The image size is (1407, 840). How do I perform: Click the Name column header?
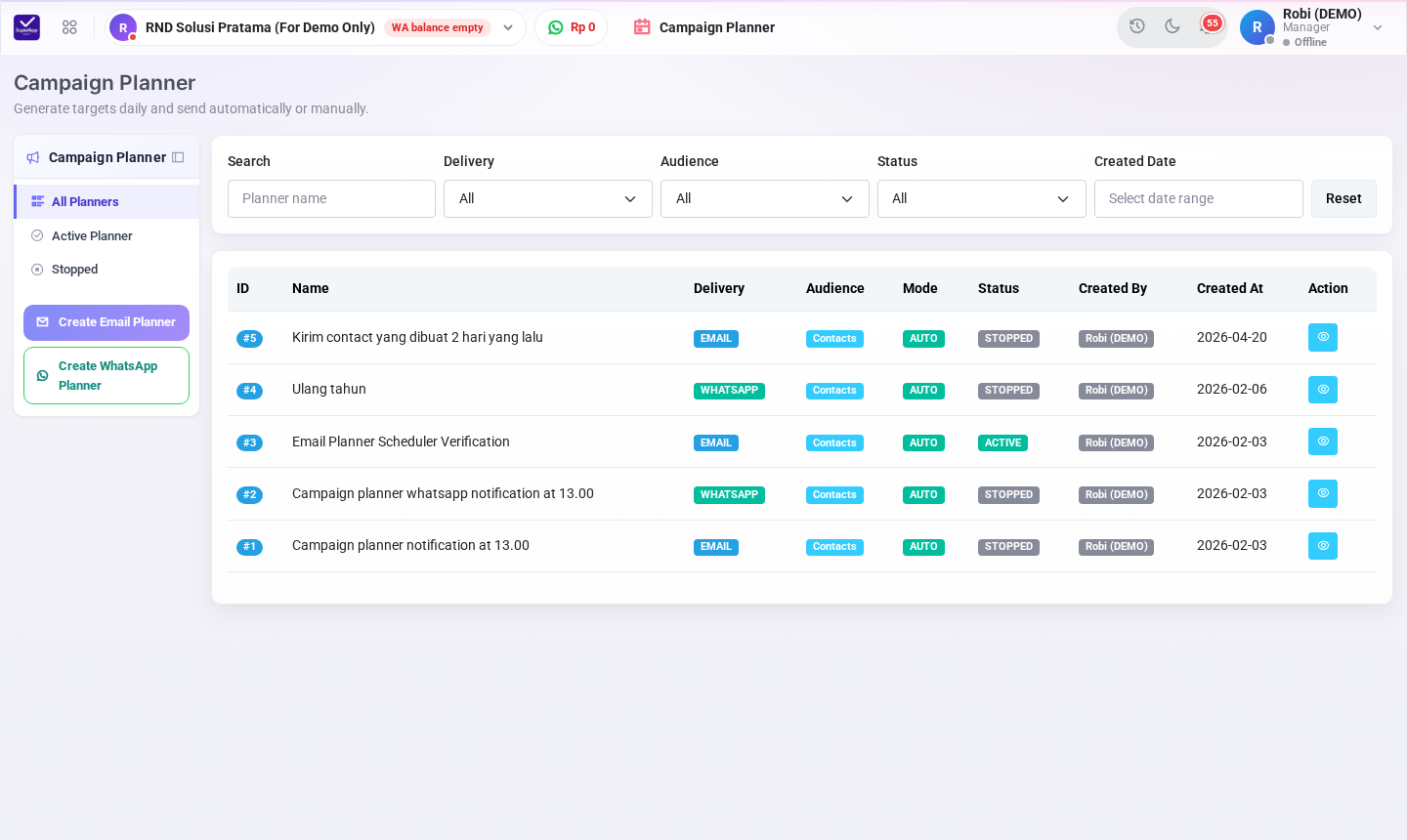tap(311, 288)
